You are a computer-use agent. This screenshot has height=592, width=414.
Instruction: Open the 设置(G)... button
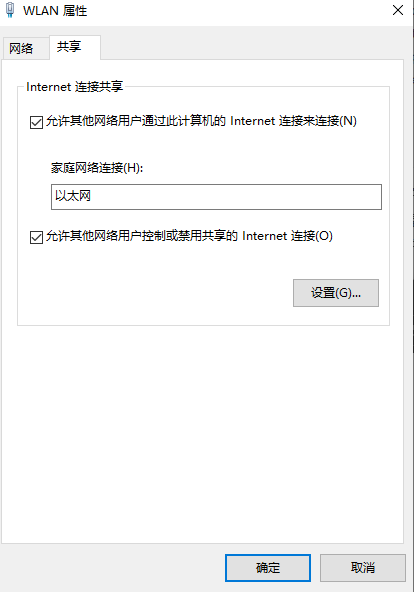point(336,293)
